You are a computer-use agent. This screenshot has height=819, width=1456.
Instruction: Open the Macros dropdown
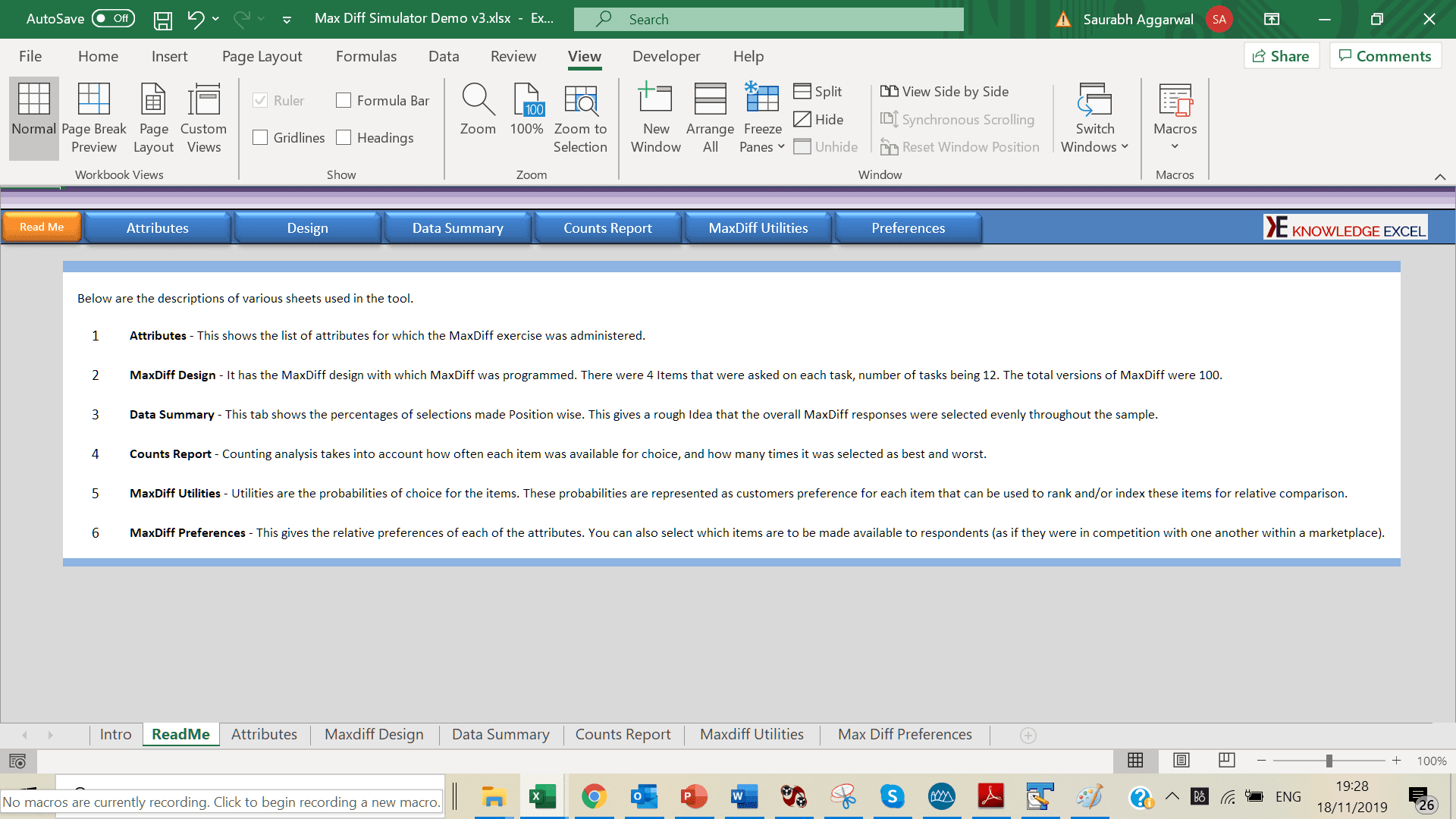coord(1175,146)
